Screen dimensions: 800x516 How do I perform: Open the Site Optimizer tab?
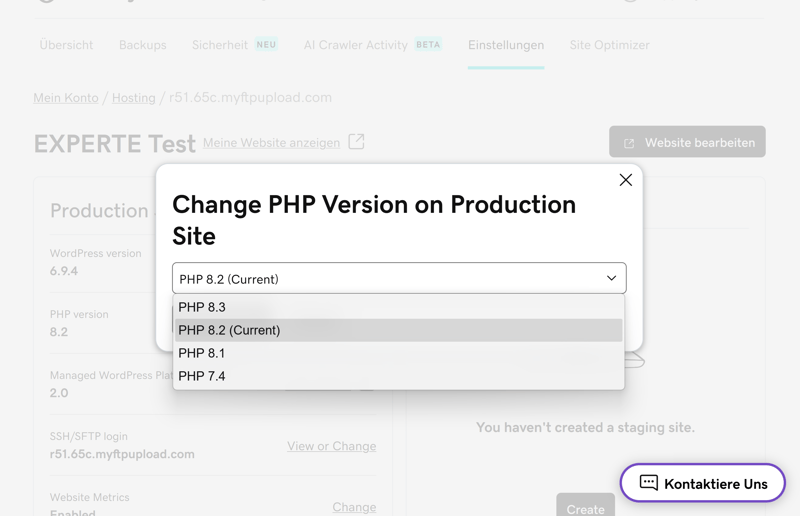(610, 45)
